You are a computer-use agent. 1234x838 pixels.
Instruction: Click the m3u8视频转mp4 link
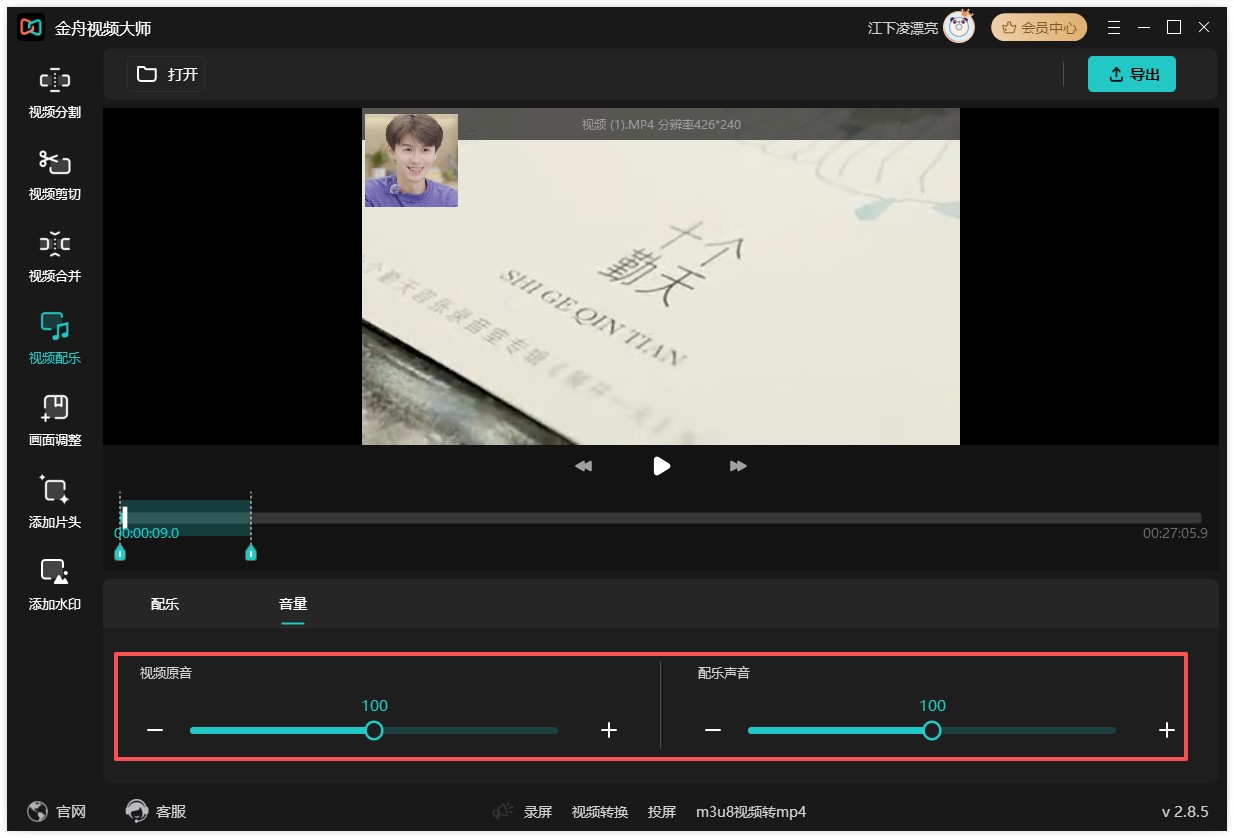point(751,812)
